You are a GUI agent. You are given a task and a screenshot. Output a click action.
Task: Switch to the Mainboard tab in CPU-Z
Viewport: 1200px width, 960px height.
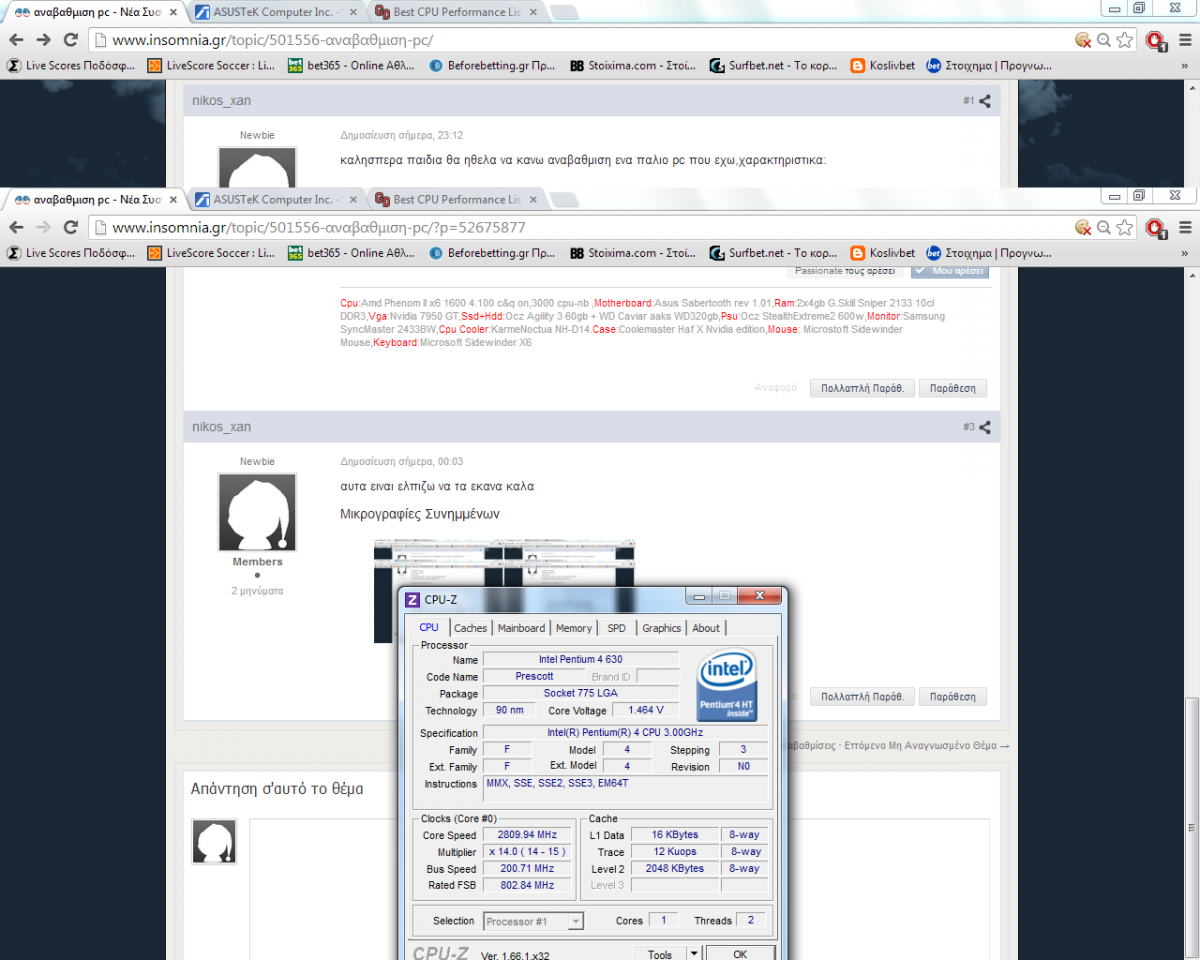point(522,628)
